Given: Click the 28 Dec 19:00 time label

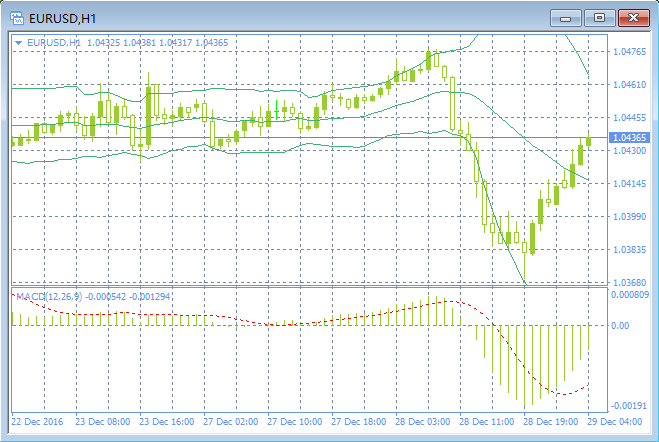Looking at the screenshot, I should (551, 421).
